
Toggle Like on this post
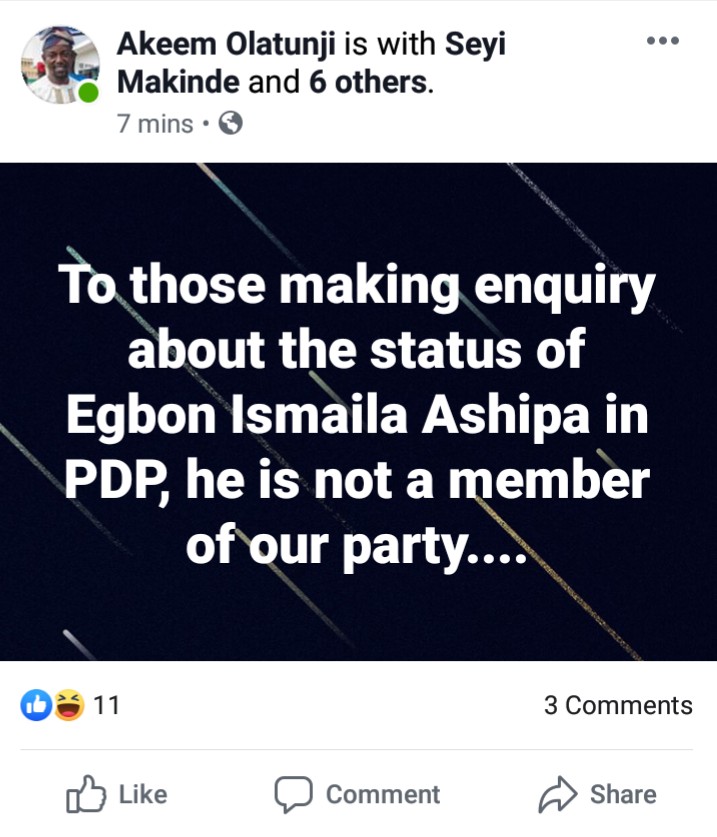click(x=116, y=794)
